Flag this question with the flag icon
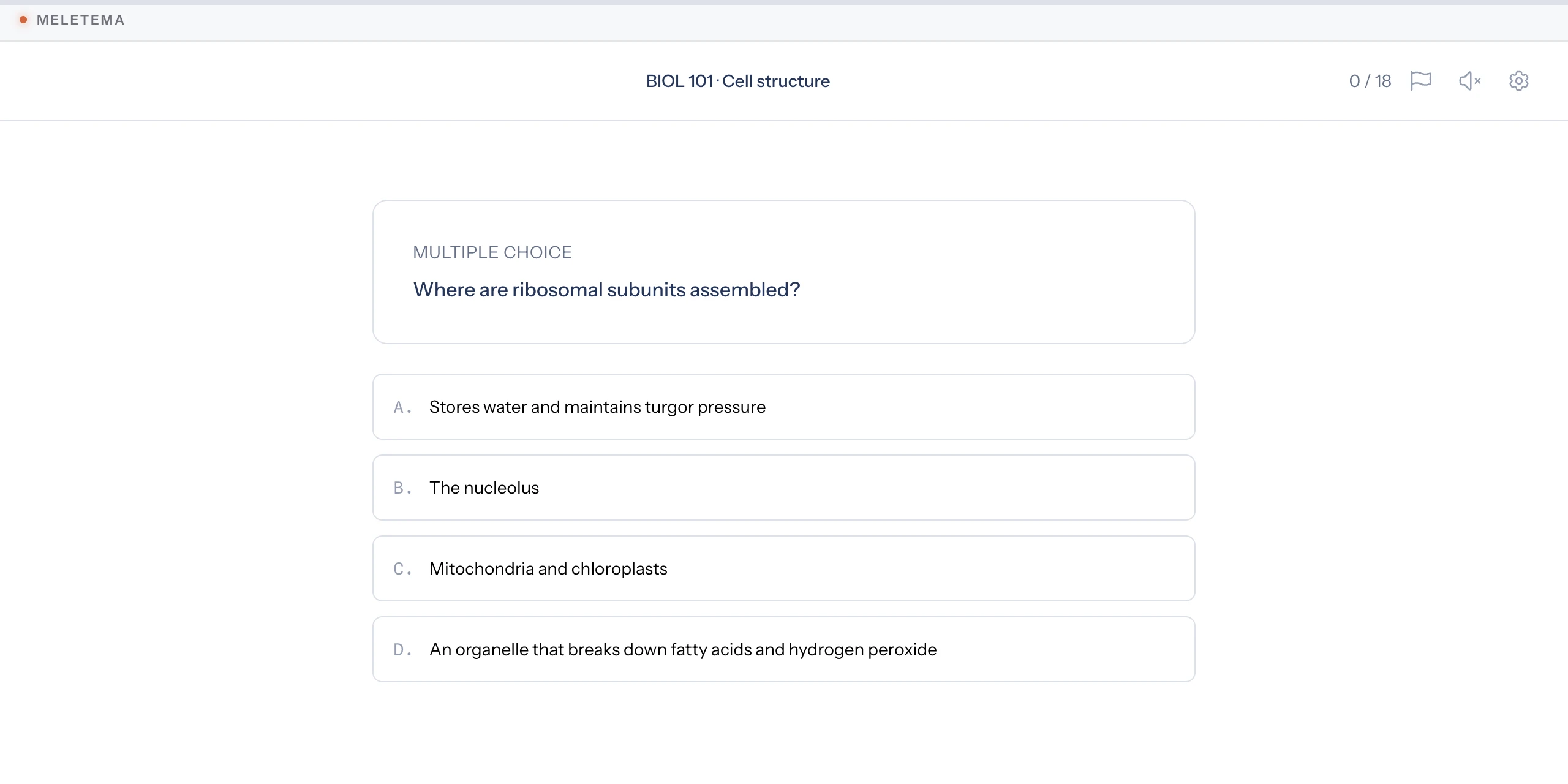 click(x=1420, y=81)
